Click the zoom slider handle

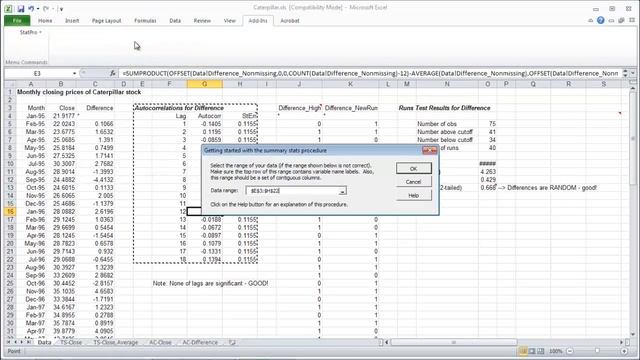pyautogui.click(x=597, y=351)
